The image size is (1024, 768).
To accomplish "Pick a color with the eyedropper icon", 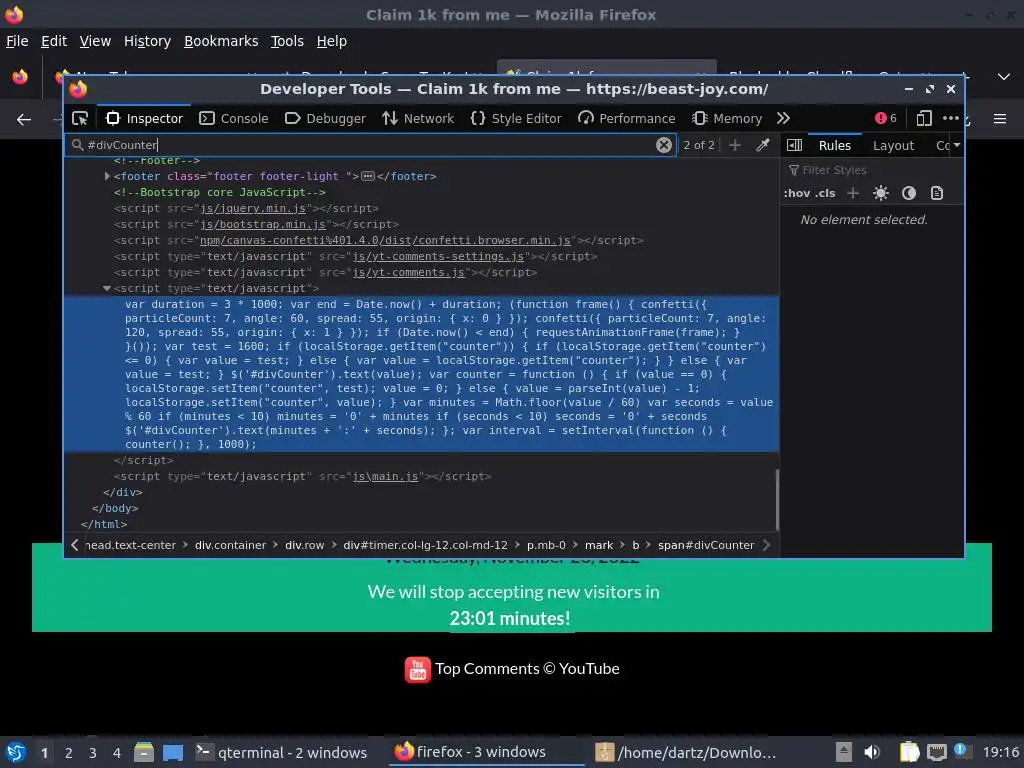I will 763,145.
